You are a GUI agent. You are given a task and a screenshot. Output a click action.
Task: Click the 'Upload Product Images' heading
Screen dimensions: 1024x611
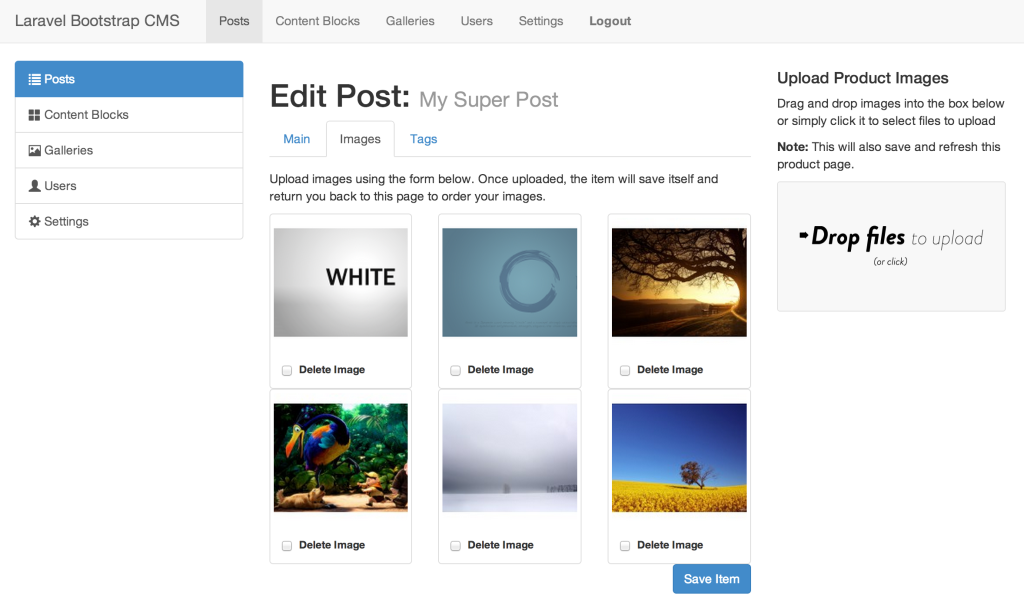pos(863,78)
